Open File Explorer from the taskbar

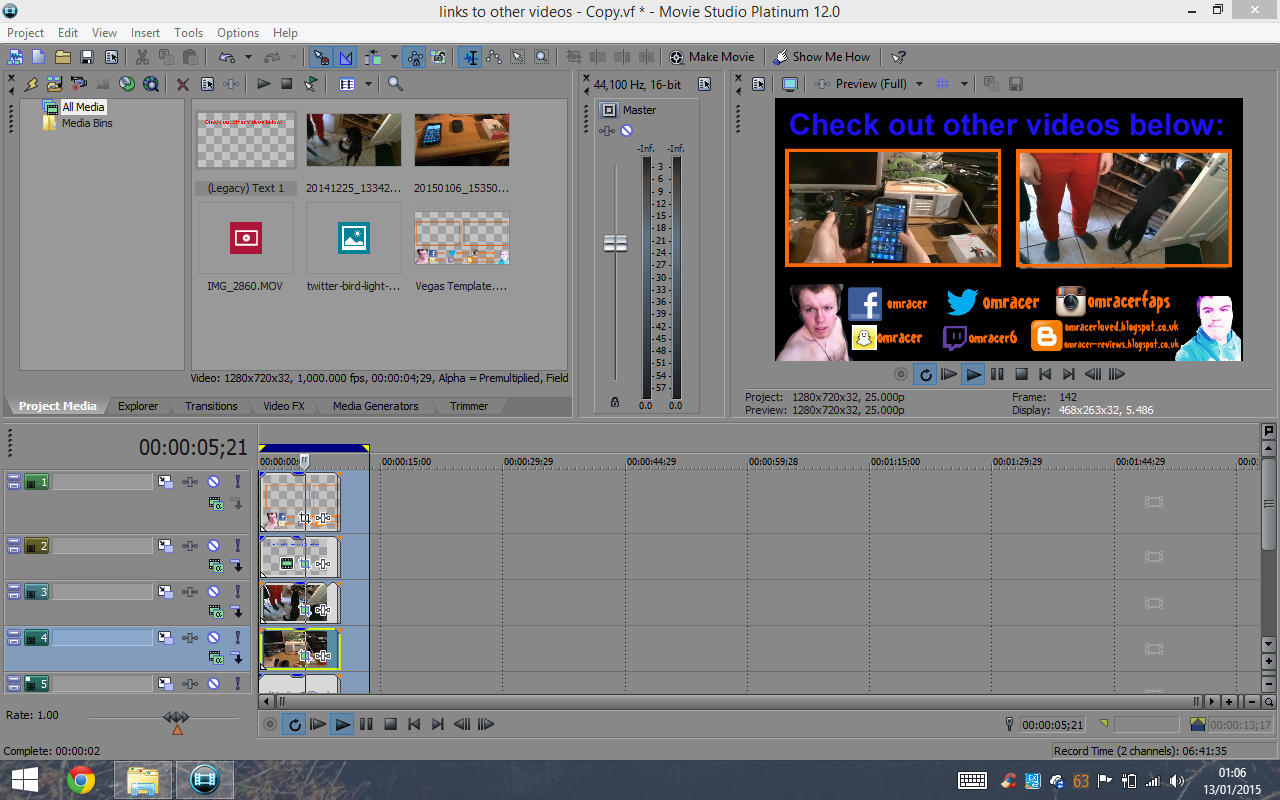point(143,779)
